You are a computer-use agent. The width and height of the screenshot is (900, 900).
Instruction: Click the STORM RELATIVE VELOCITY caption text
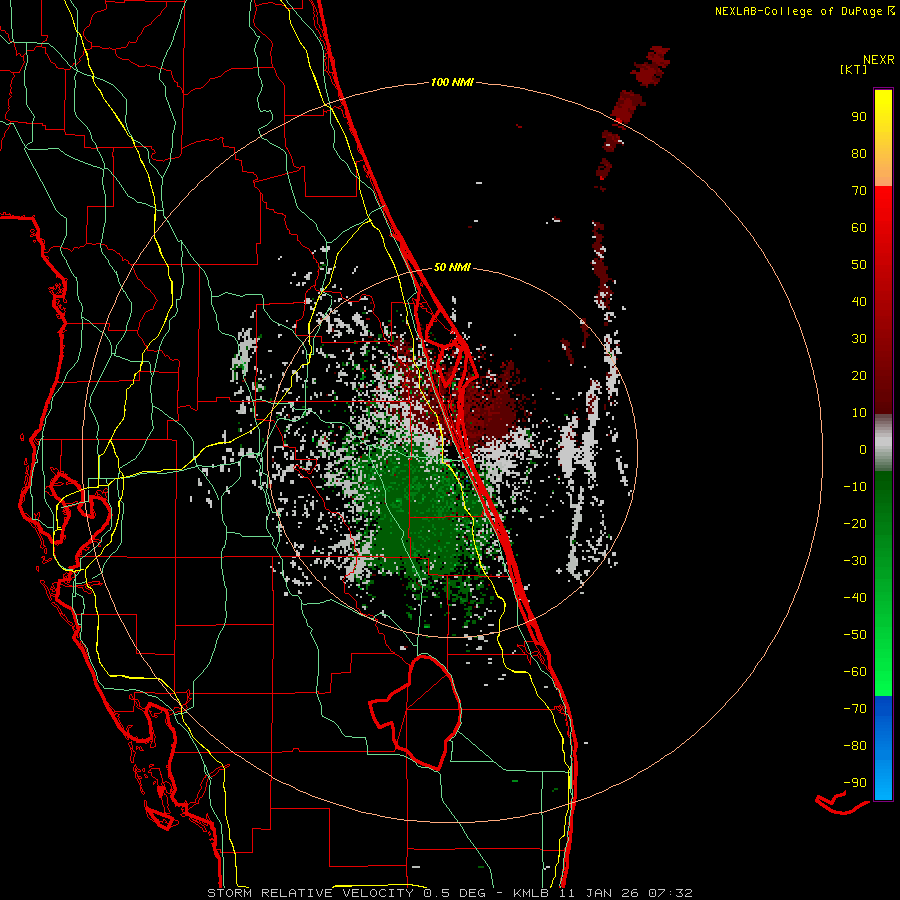pos(310,893)
